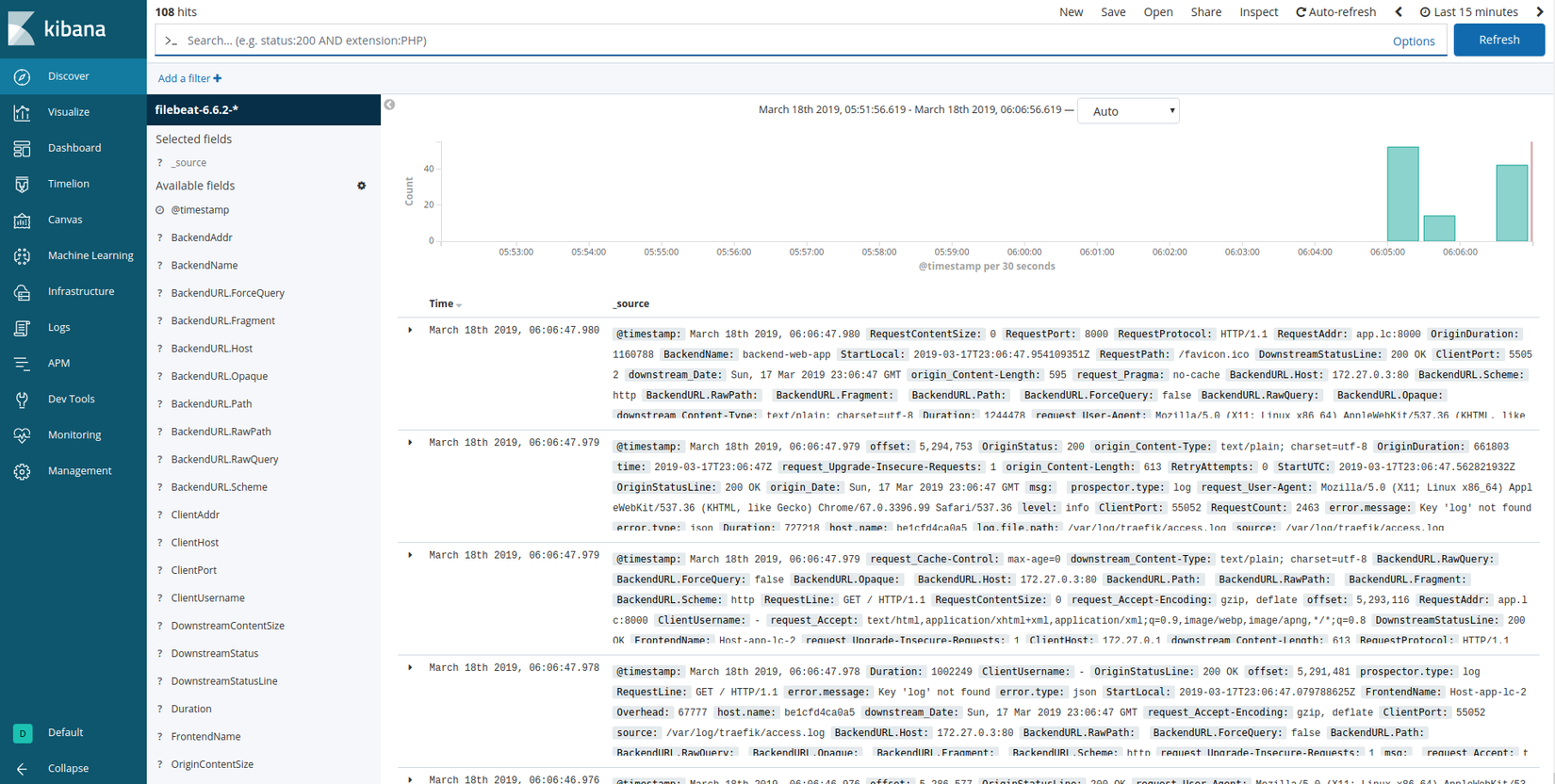Open the Canvas icon
This screenshot has height=784, width=1555.
(22, 220)
